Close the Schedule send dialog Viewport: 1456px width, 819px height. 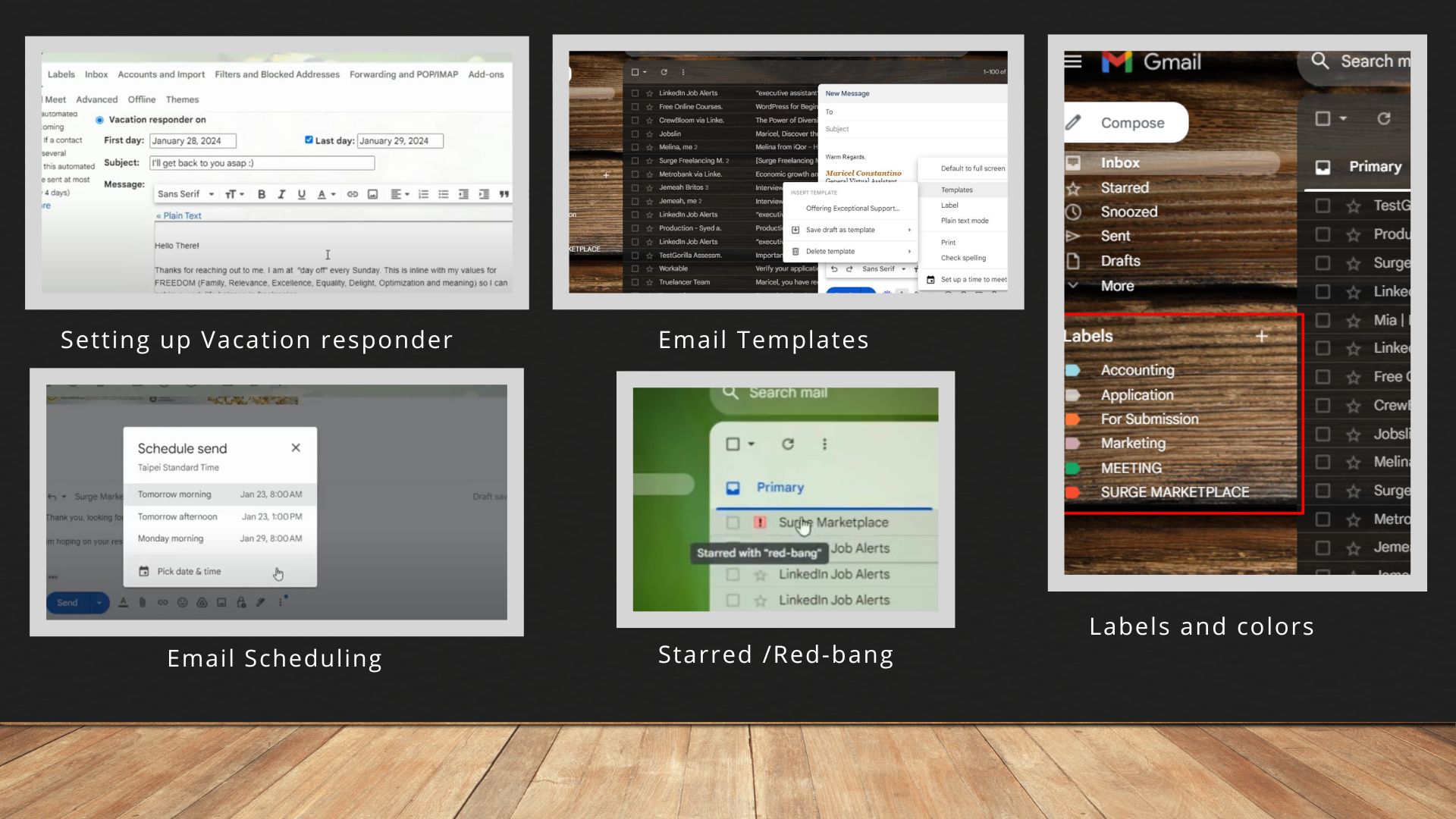tap(296, 448)
